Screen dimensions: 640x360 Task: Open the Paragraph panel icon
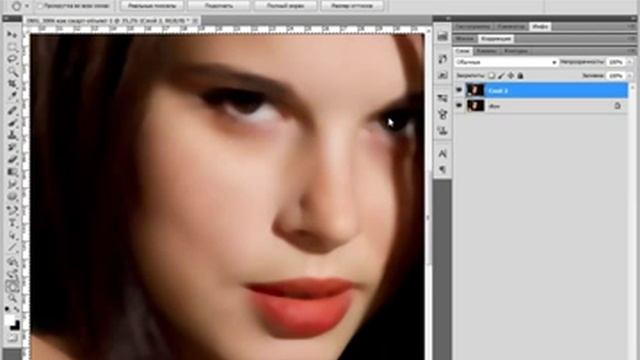442,169
